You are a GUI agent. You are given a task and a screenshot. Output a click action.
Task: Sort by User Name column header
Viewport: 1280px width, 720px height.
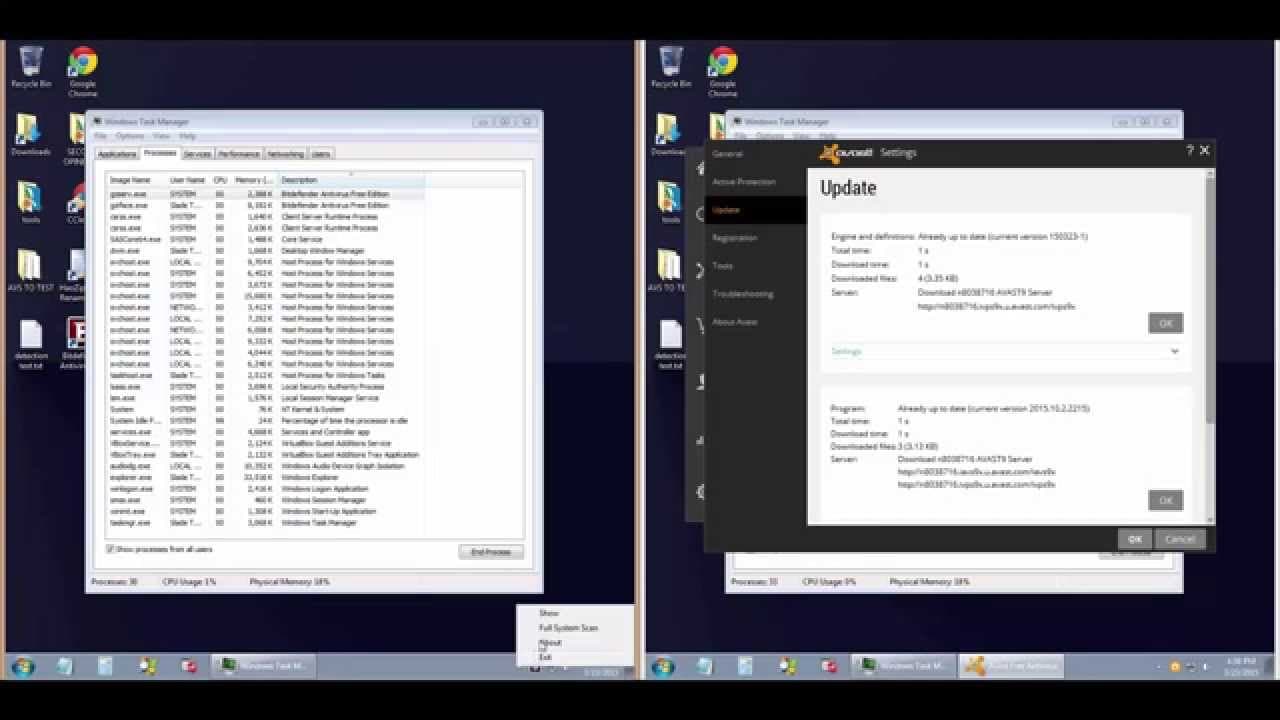coord(189,180)
